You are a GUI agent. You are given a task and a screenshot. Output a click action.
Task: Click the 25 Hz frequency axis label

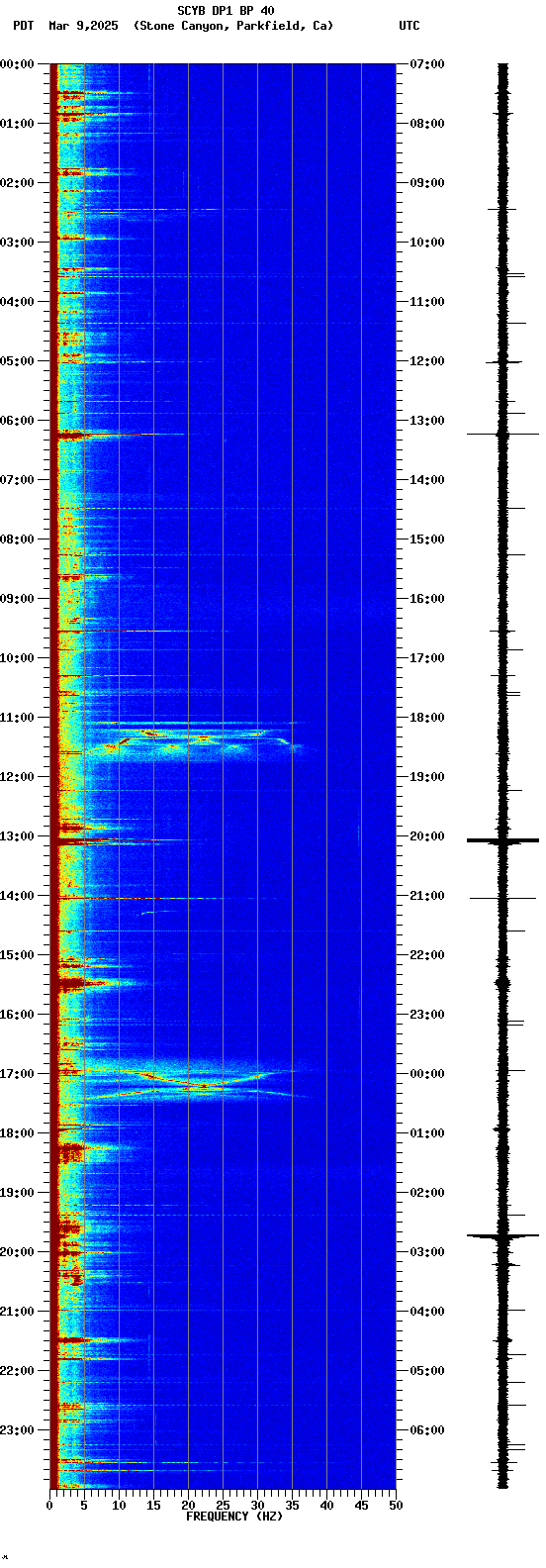pyautogui.click(x=223, y=1506)
